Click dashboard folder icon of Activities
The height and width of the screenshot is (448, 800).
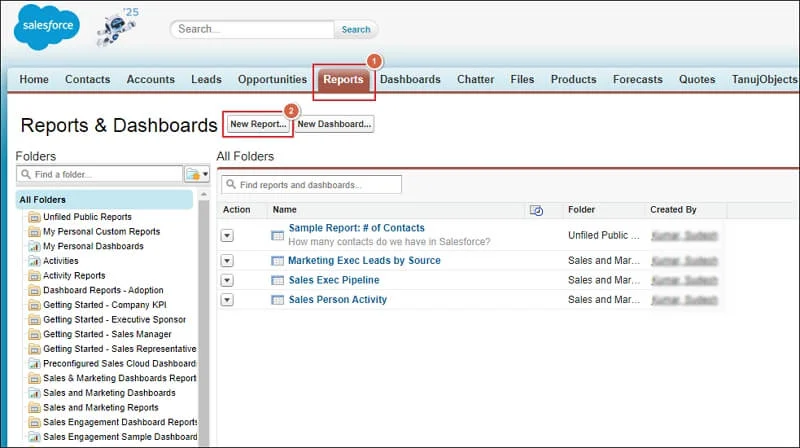pos(34,261)
